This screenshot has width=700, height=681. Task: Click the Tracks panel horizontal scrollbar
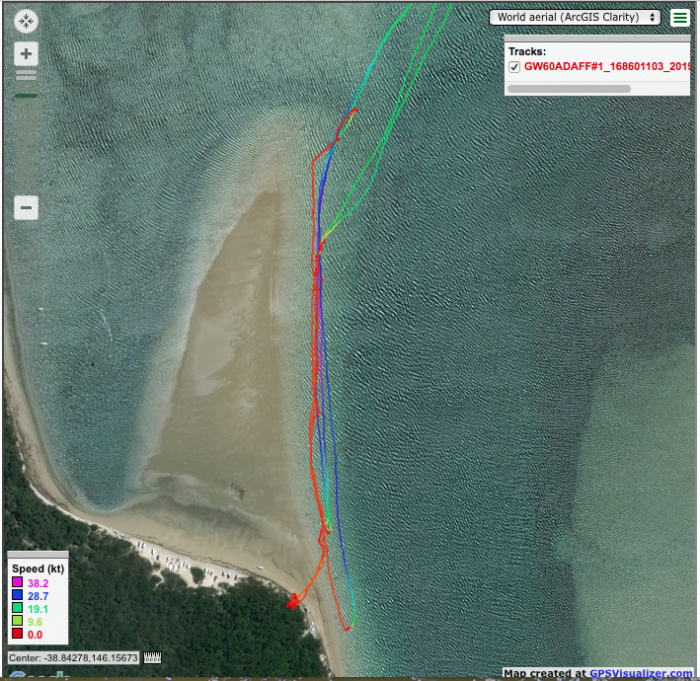pyautogui.click(x=569, y=88)
